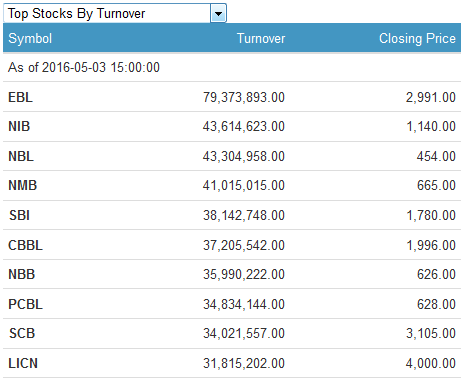464x378 pixels.
Task: Select PCBL turnover value 34,834,144.00
Action: (x=244, y=304)
